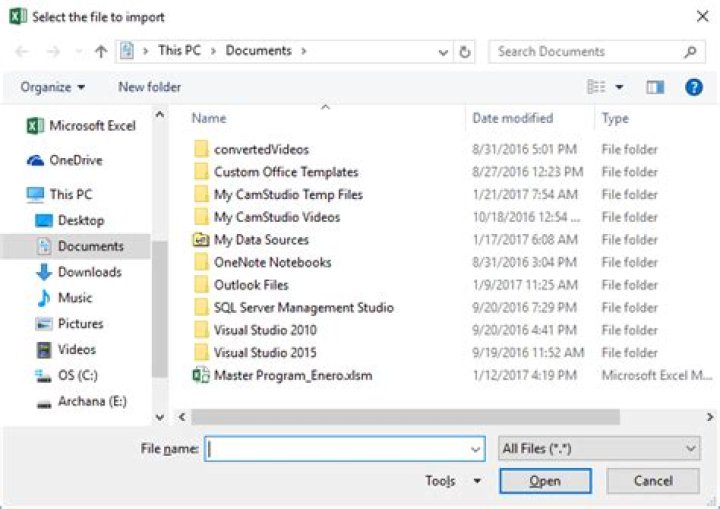Click the horizontal scrollbar in file list
The image size is (720, 509).
405,417
